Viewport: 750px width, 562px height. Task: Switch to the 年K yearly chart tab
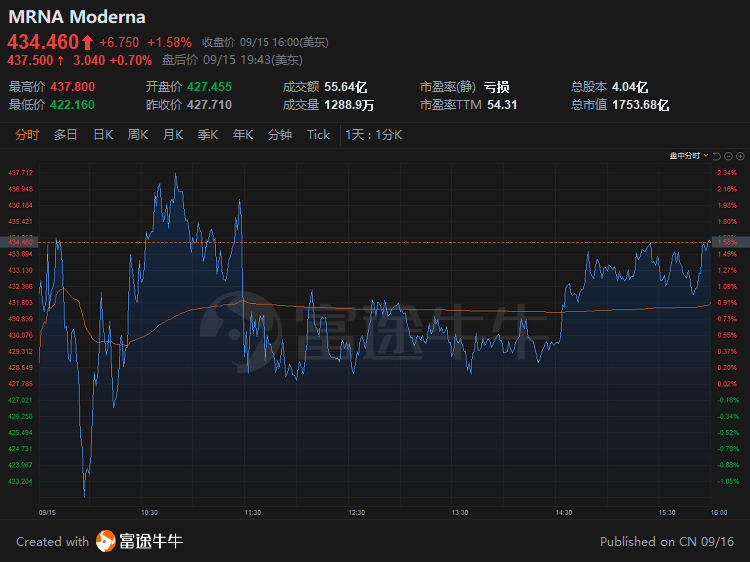[x=243, y=135]
